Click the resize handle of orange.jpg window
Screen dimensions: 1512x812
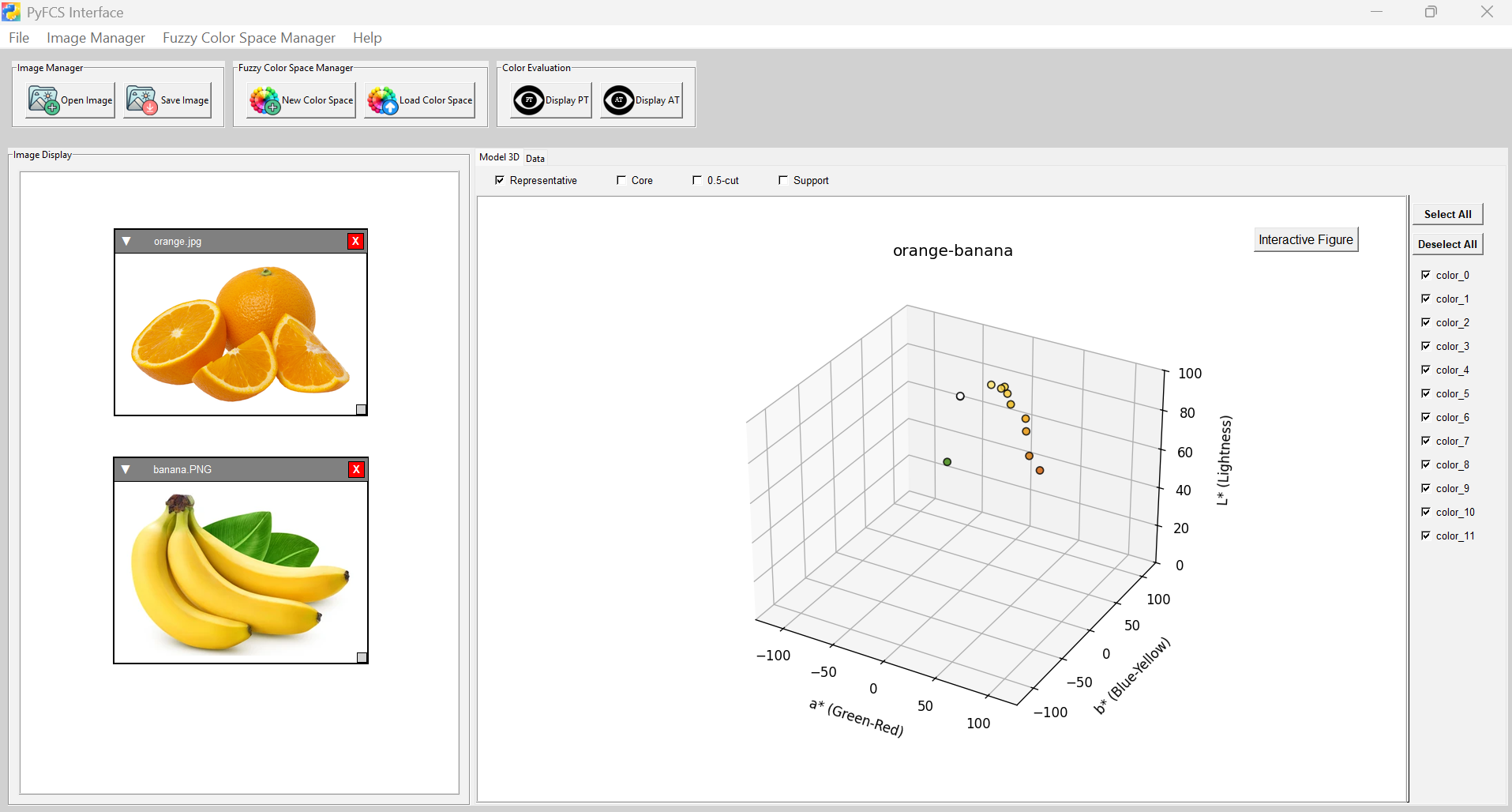[361, 409]
